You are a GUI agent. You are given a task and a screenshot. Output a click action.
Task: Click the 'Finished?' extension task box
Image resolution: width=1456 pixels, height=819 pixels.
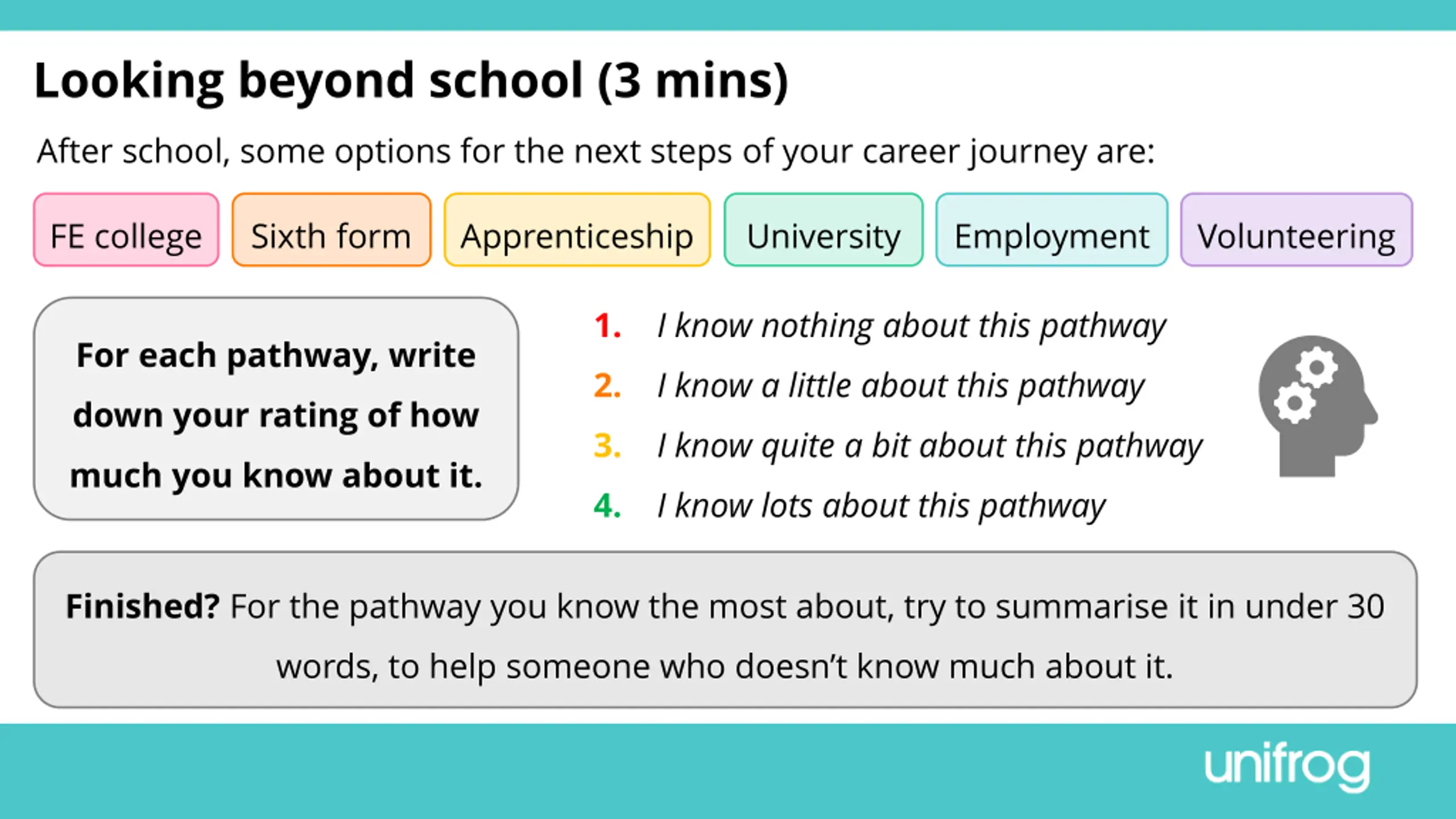click(x=725, y=630)
